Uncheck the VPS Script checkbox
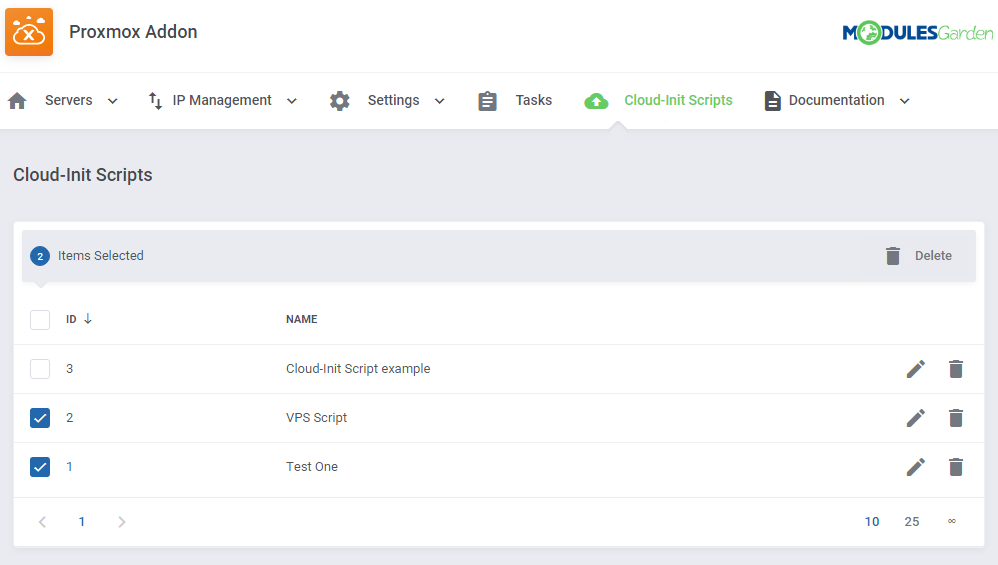The image size is (998, 565). (x=40, y=418)
